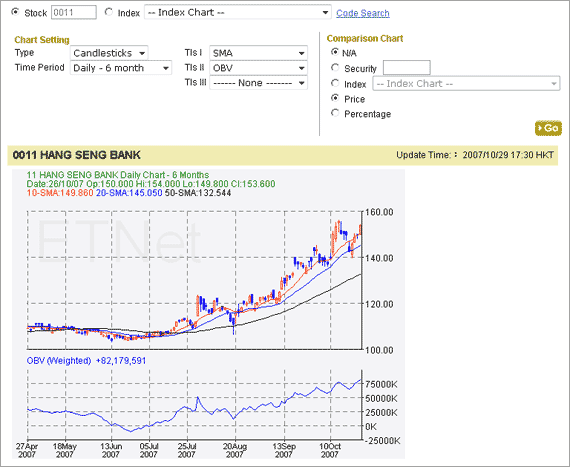Choose the Price radio option
570x467 pixels.
(x=335, y=98)
